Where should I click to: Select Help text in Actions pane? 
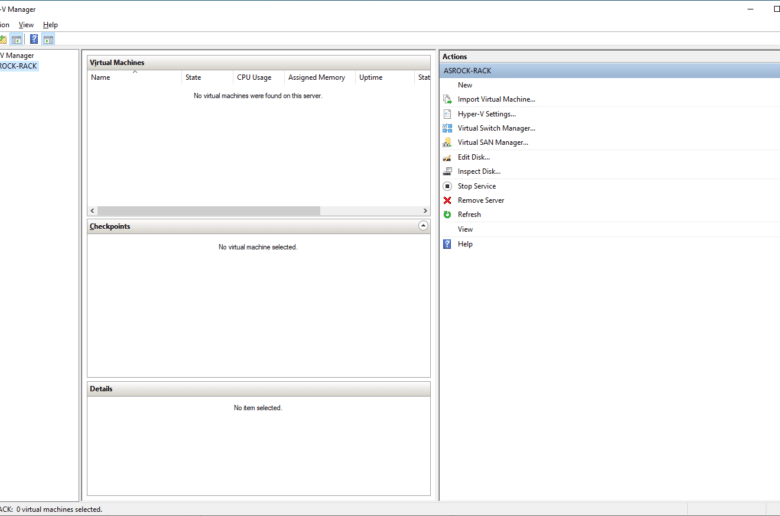465,244
